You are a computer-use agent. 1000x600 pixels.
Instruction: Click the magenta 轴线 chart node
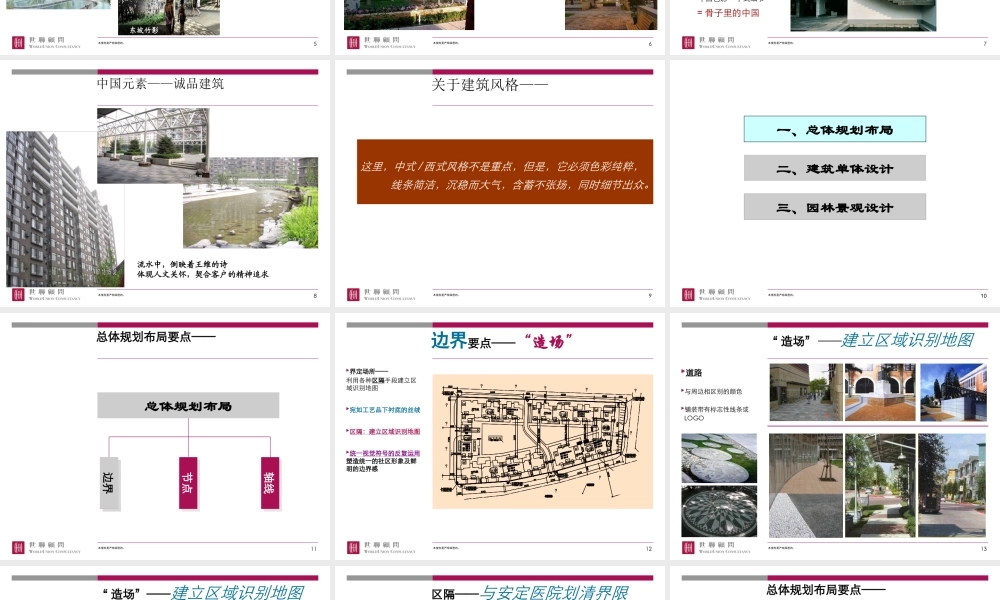270,483
